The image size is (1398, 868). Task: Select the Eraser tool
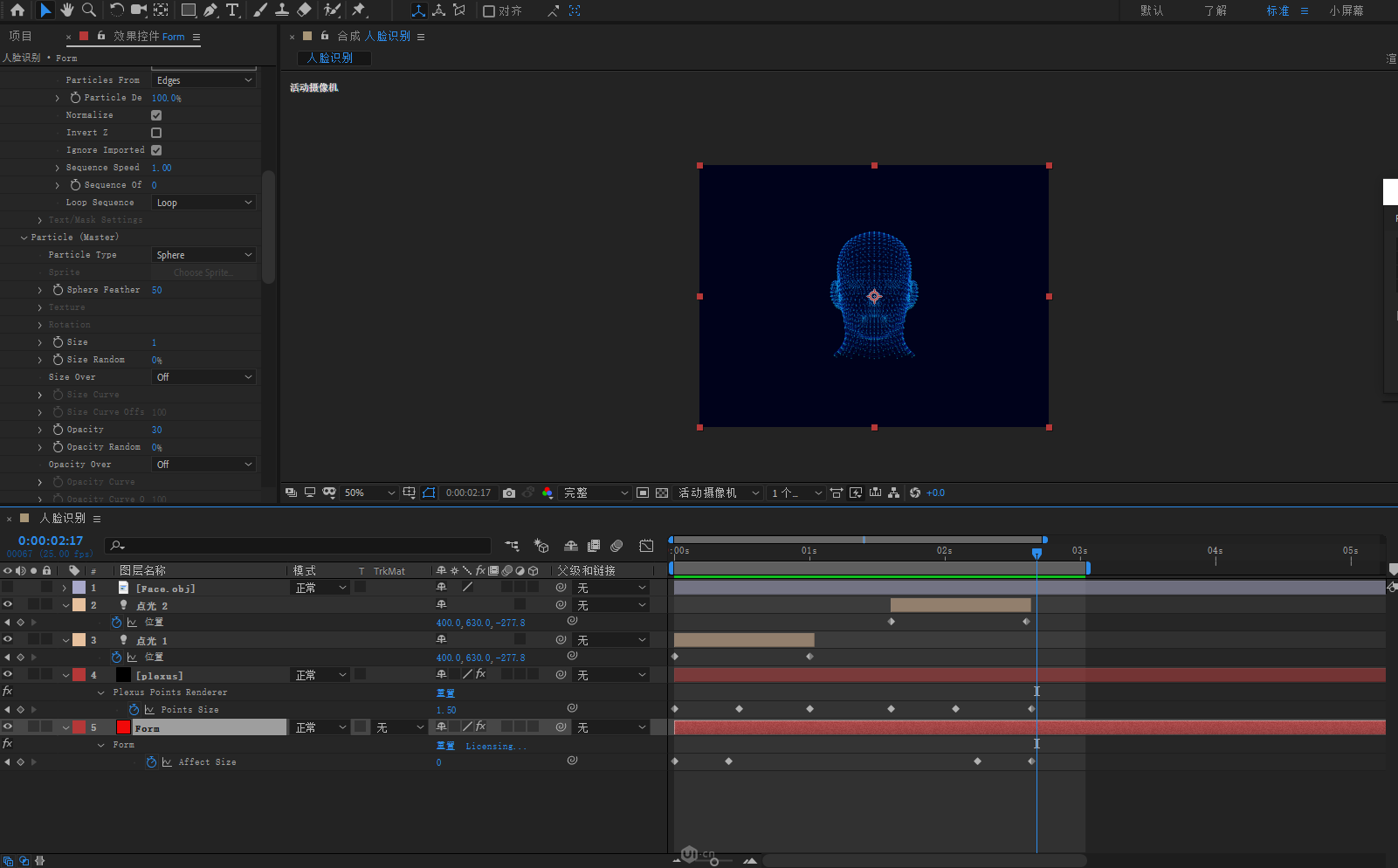(x=304, y=10)
